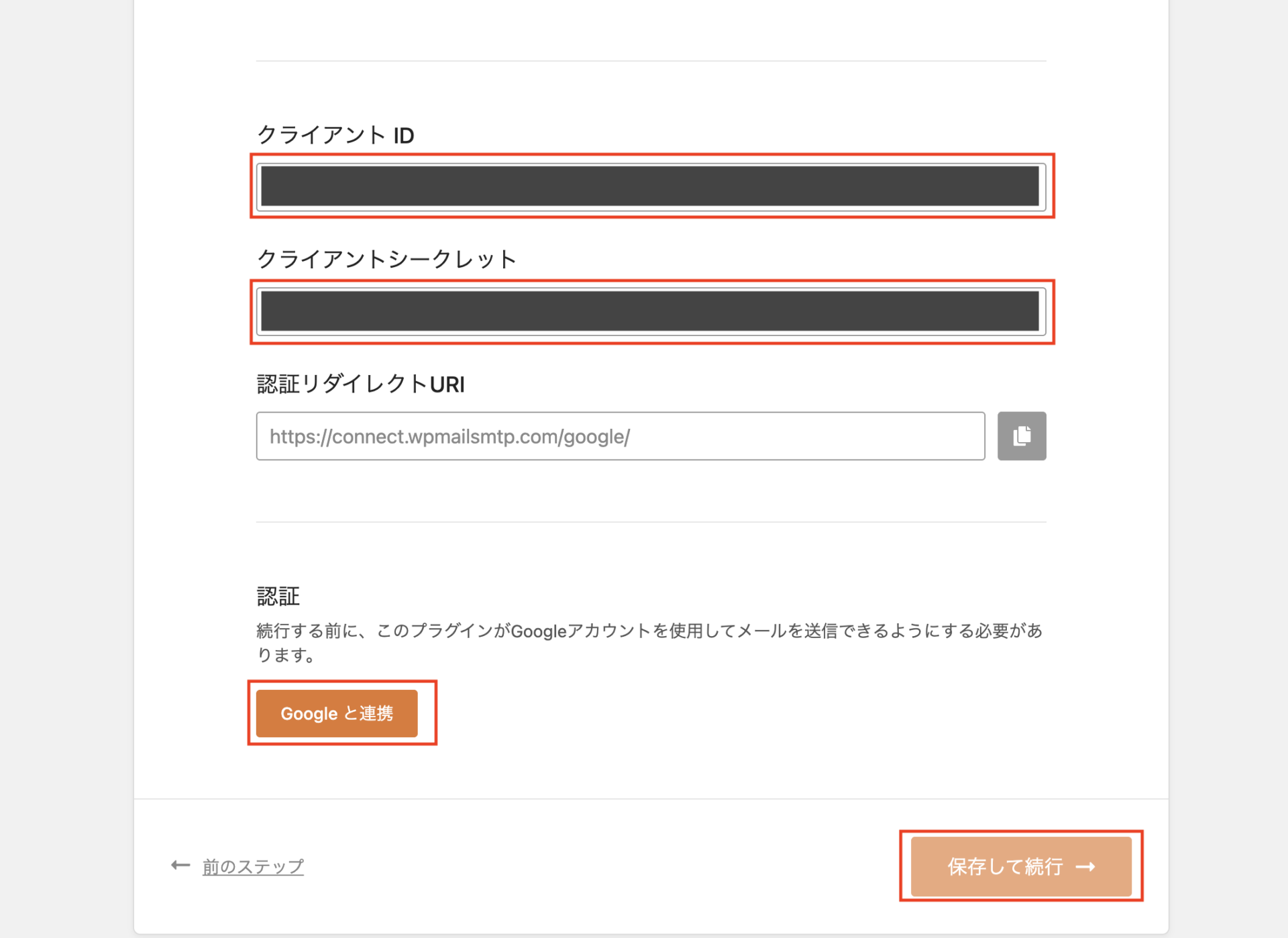Screen dimensions: 1288x938
Task: Click the left arrow beside 前のステップ
Action: pyautogui.click(x=180, y=866)
